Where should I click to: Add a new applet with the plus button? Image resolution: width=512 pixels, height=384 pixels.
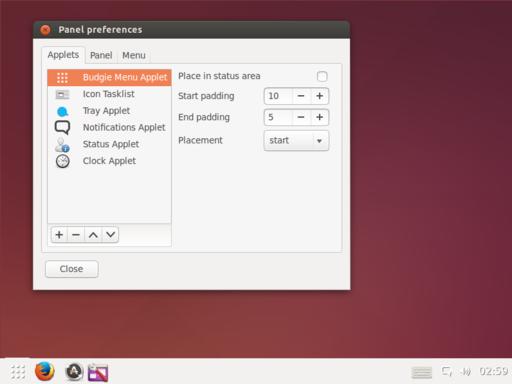59,235
